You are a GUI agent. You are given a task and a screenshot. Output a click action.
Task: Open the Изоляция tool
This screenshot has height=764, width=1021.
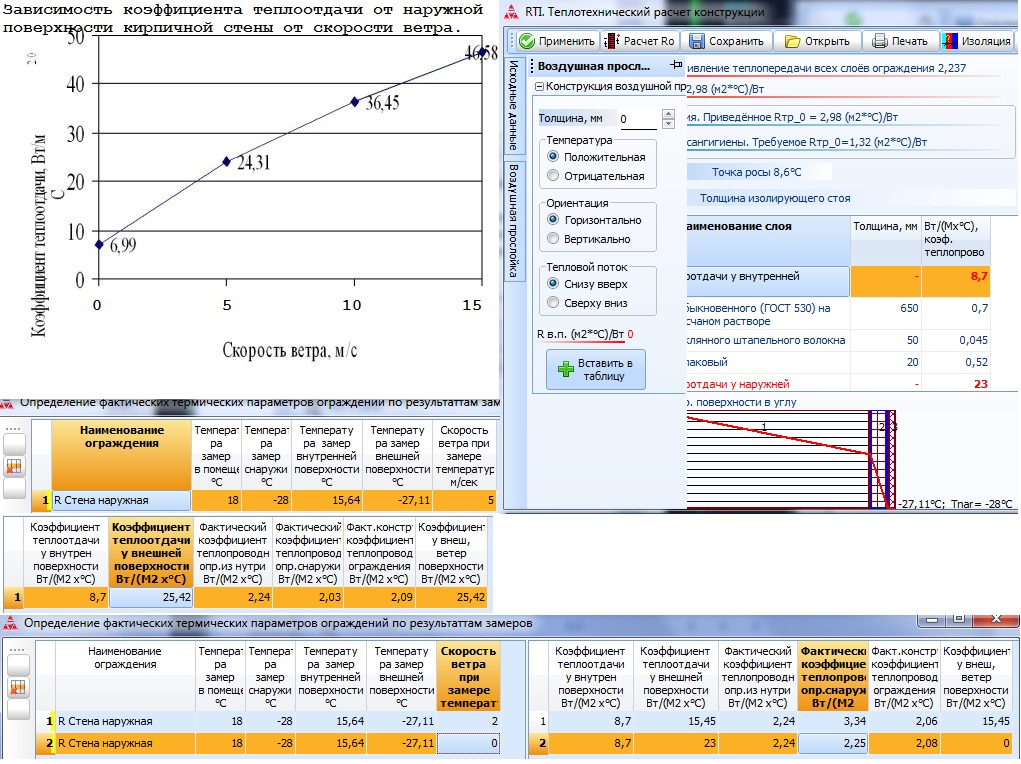pos(978,41)
